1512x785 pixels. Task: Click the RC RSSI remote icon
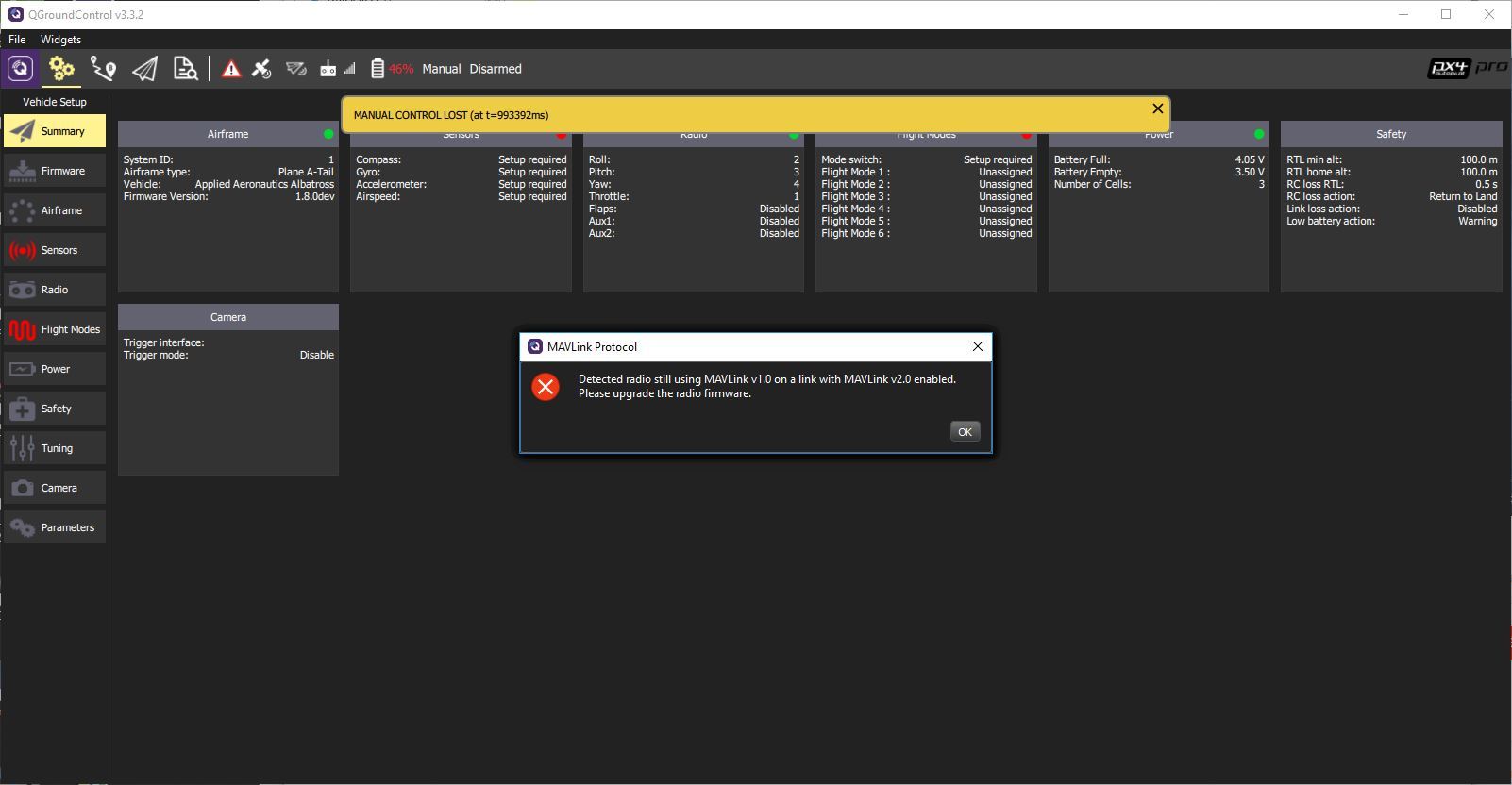[x=328, y=69]
